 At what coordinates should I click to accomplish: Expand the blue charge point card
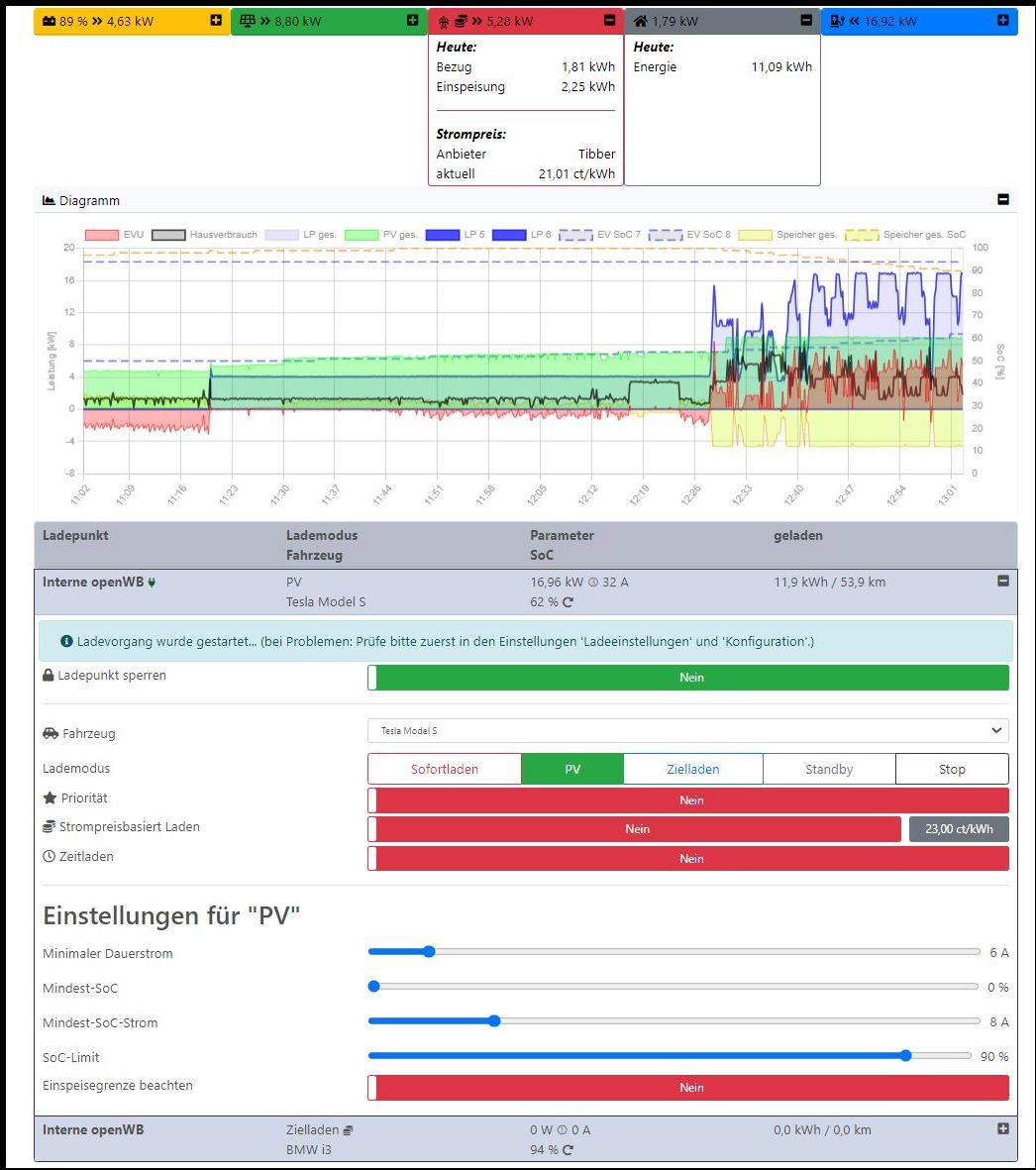pyautogui.click(x=1002, y=21)
